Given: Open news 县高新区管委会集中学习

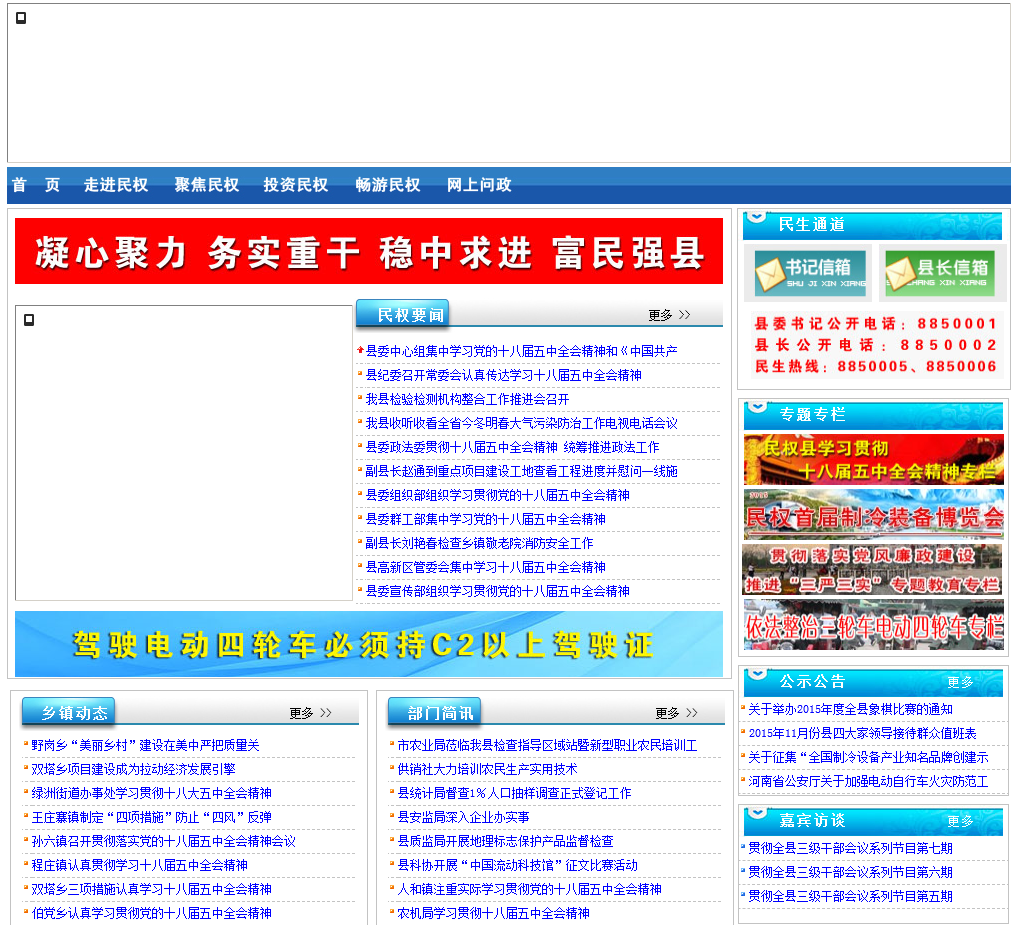Looking at the screenshot, I should point(486,568).
